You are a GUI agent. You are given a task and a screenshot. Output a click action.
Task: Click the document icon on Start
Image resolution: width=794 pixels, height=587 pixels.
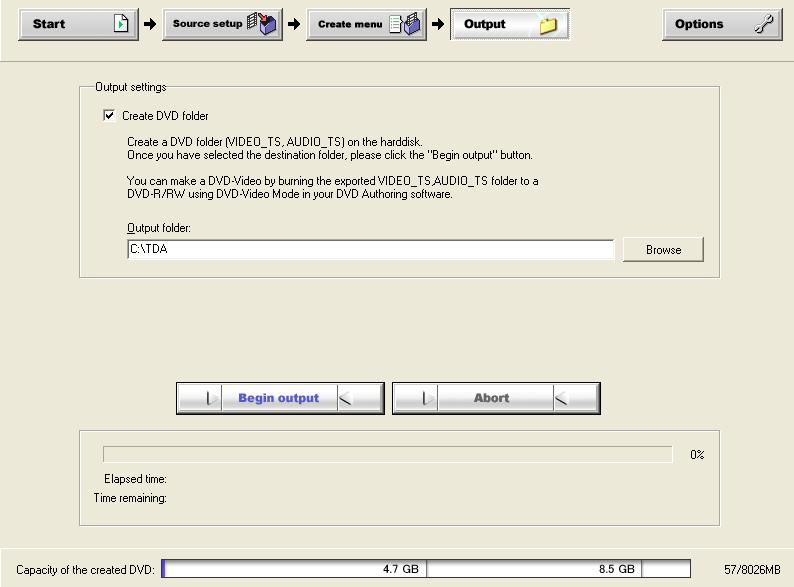pyautogui.click(x=121, y=23)
